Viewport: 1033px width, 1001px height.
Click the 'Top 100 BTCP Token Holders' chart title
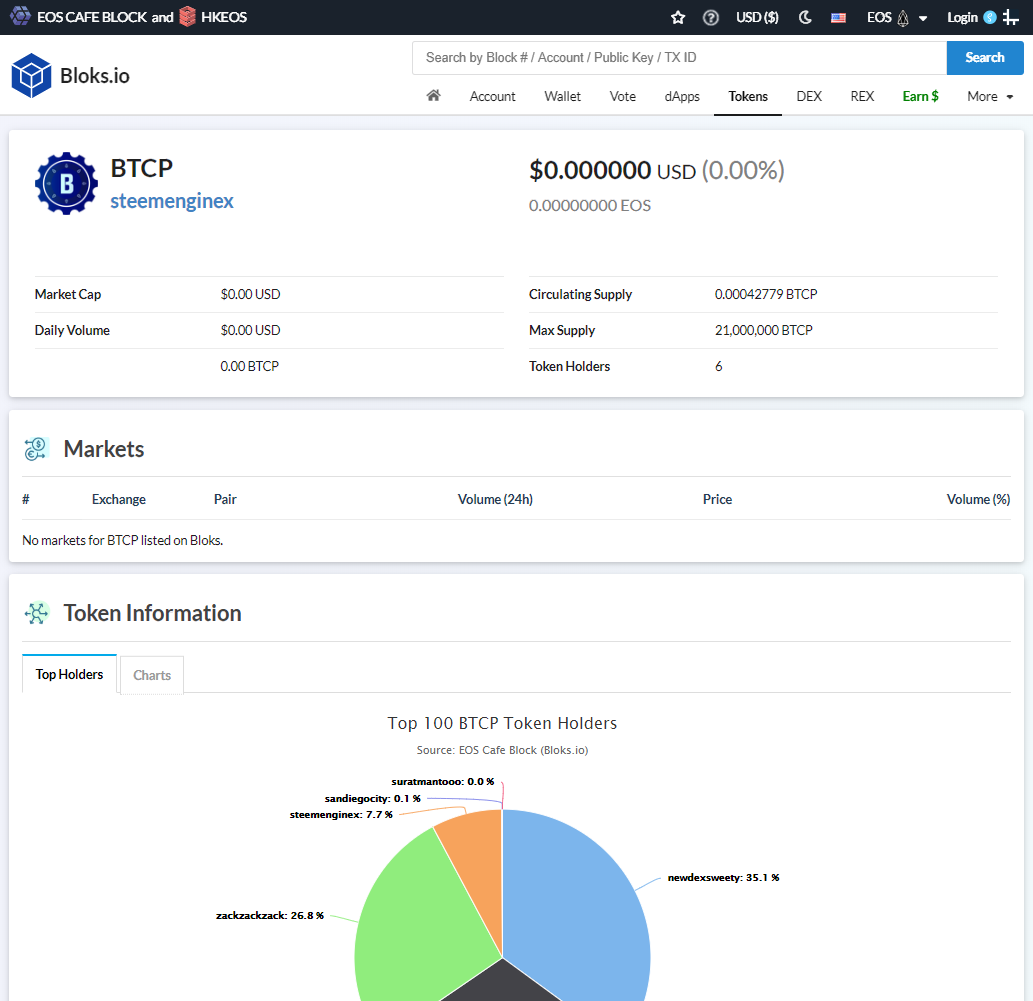[502, 723]
